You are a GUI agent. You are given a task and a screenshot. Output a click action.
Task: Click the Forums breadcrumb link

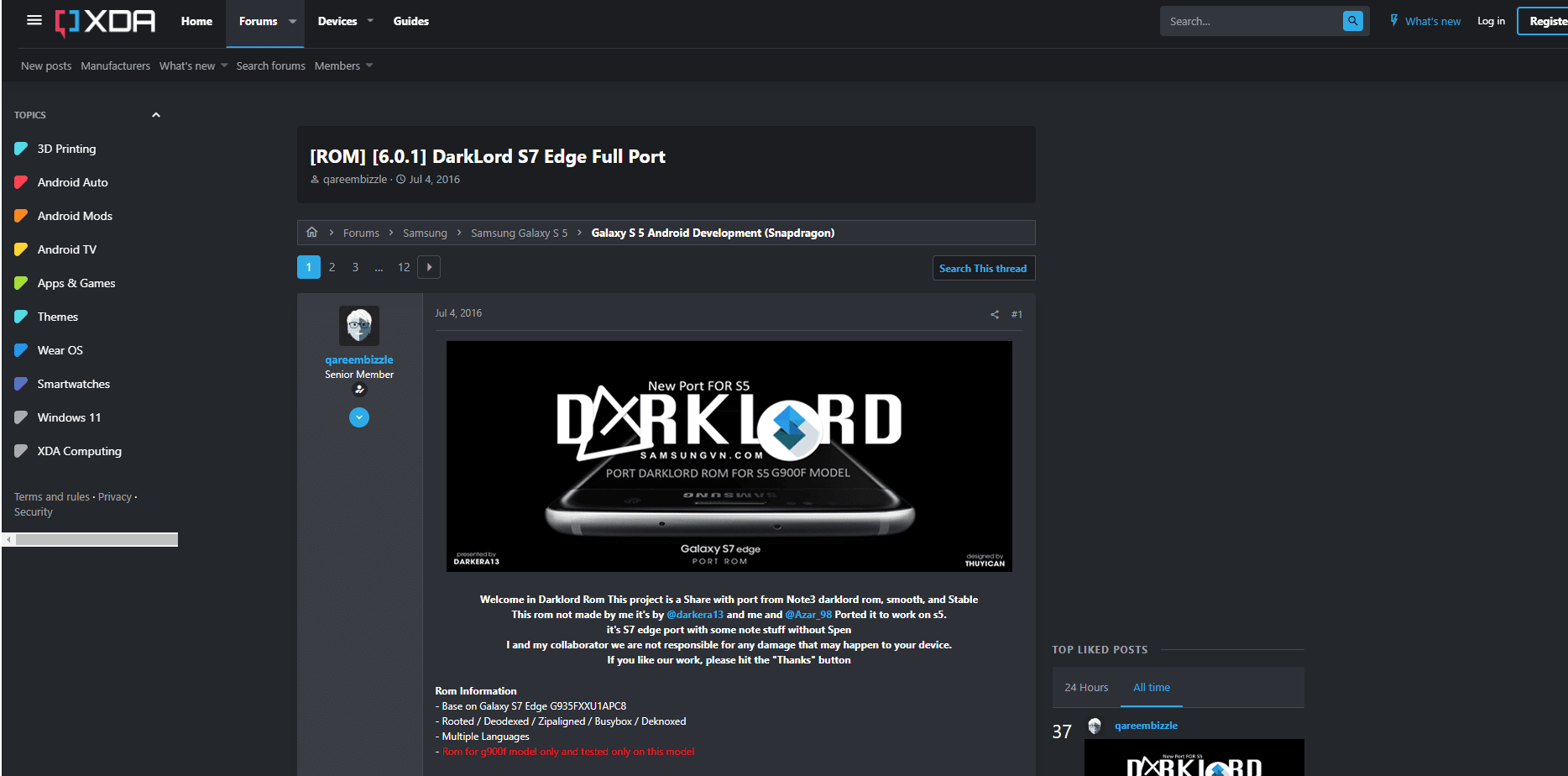(361, 233)
